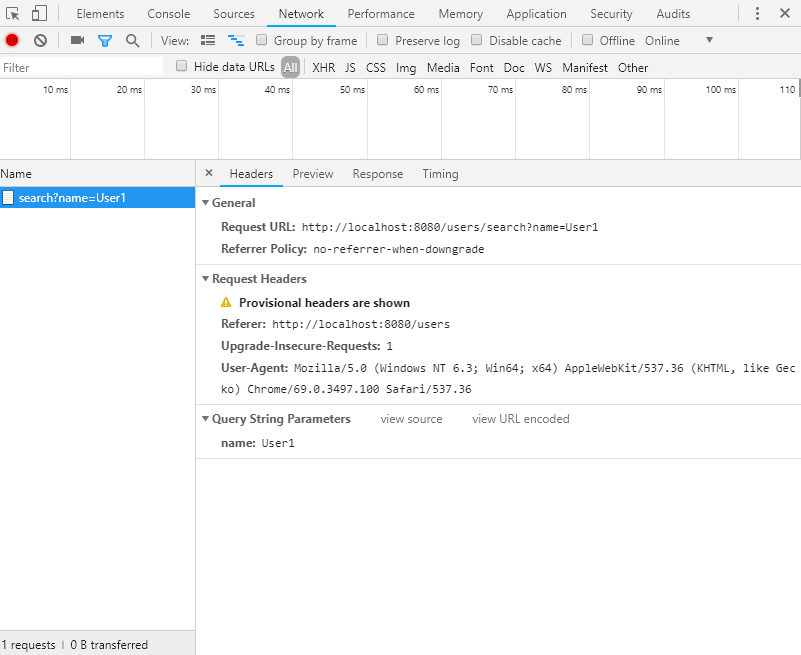Image resolution: width=801 pixels, height=655 pixels.
Task: Click the capture screenshots camera icon
Action: (x=77, y=40)
